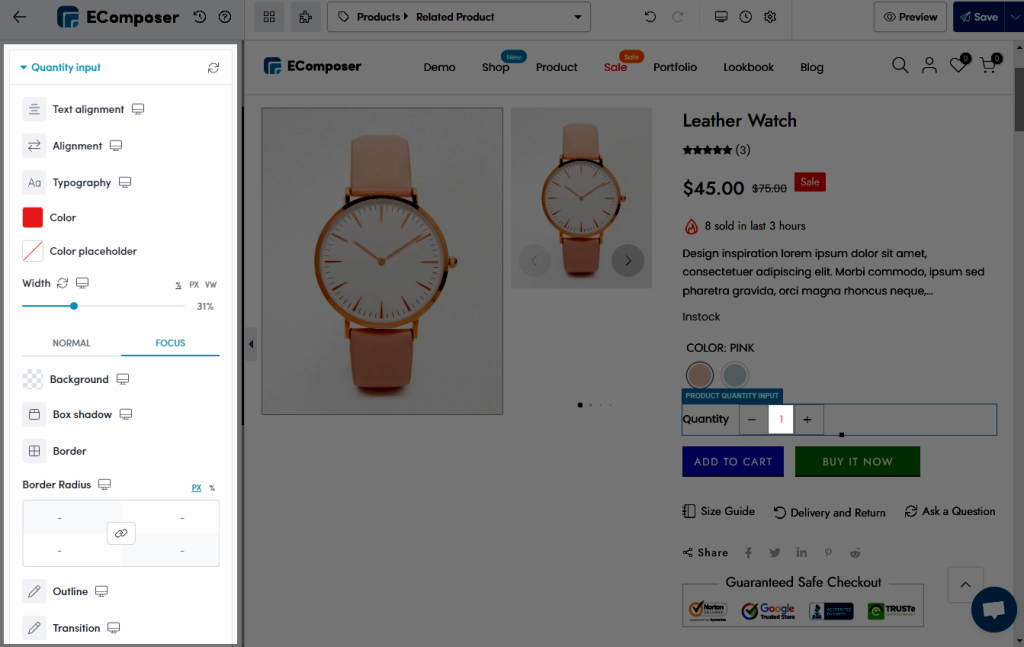Viewport: 1024px width, 647px height.
Task: Collapse the Quantity input section
Action: (x=24, y=67)
